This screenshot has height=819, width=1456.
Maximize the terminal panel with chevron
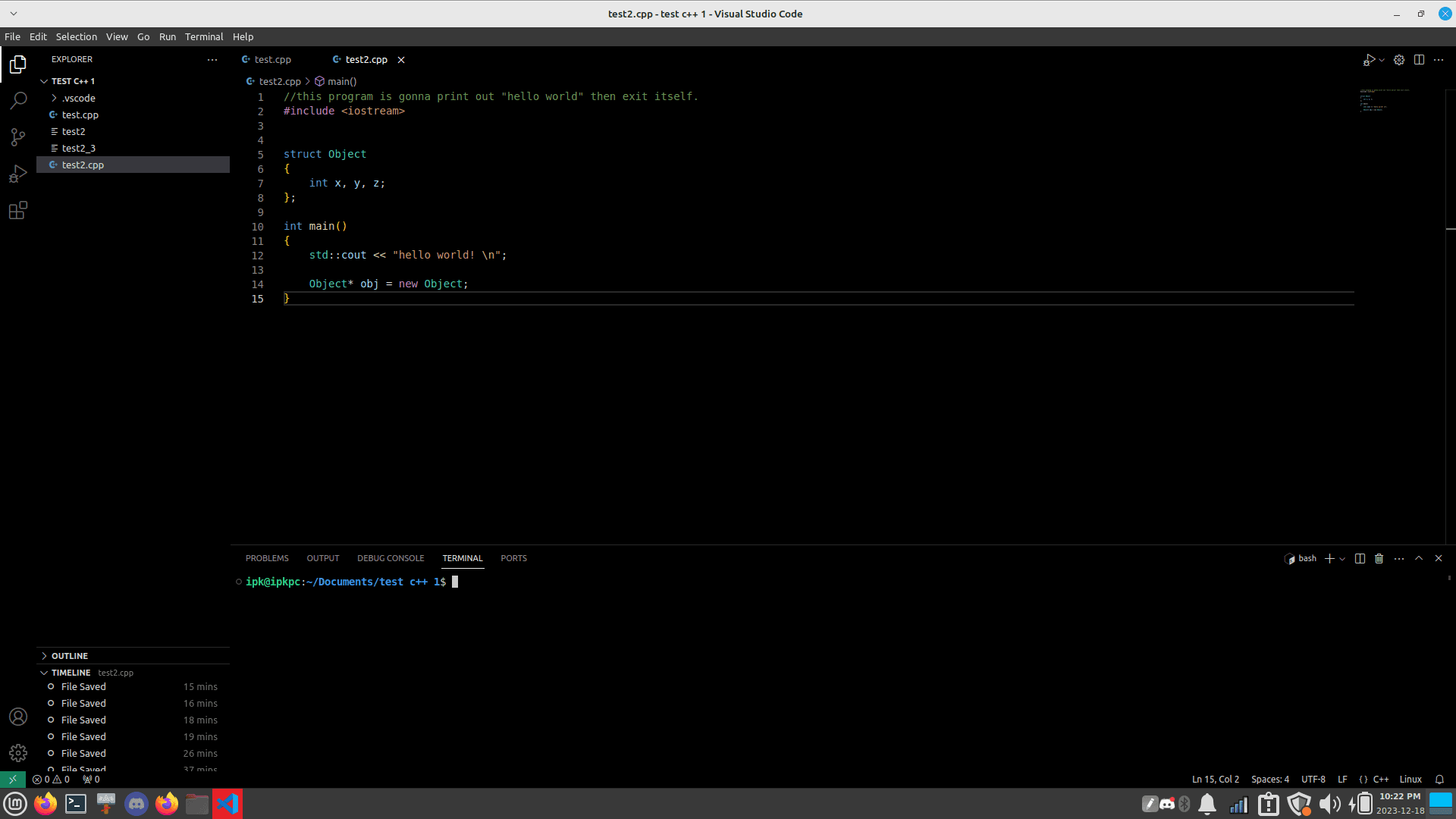point(1419,559)
